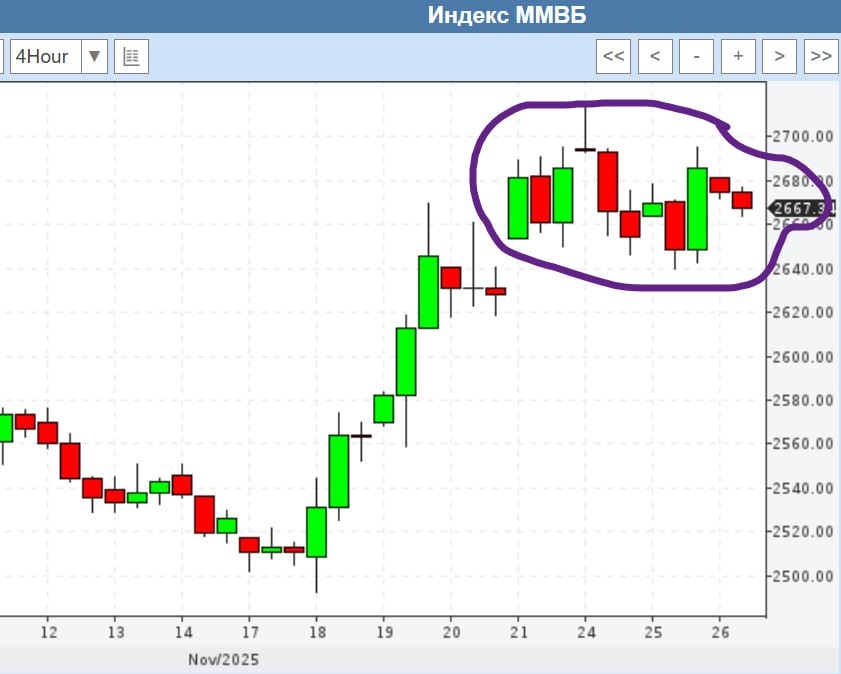Screen dimensions: 841x674
Task: Click date label 20 on time axis
Action: point(452,633)
